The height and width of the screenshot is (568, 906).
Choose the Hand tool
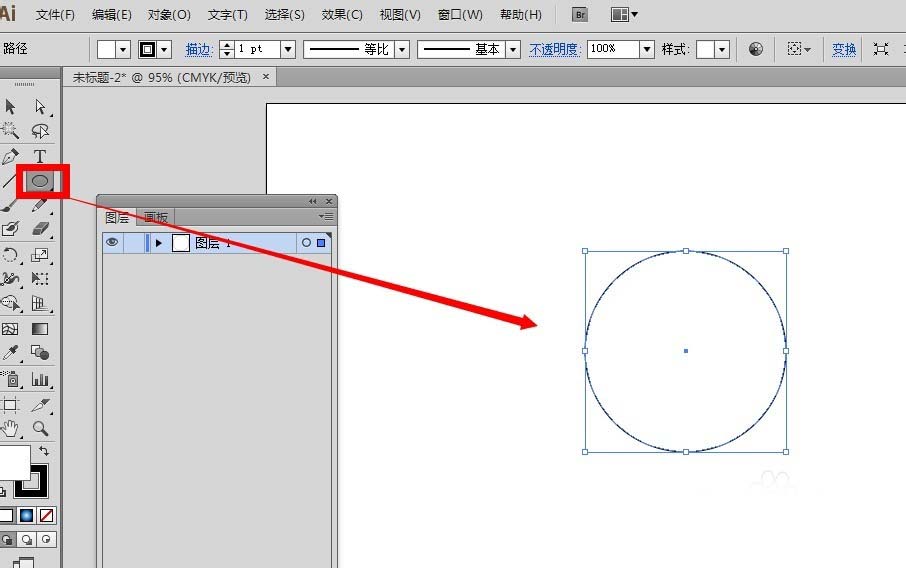[10, 428]
